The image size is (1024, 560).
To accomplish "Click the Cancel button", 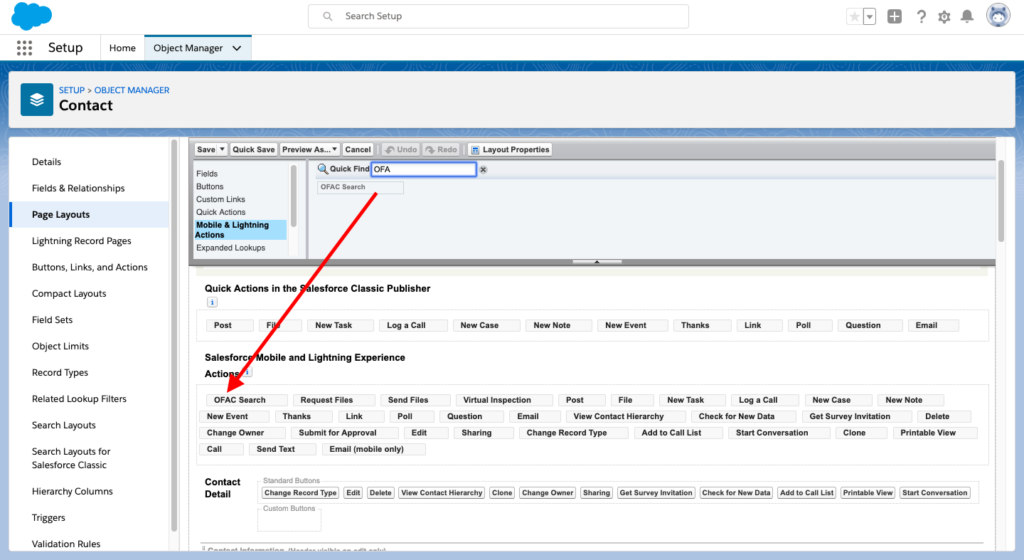I will [358, 149].
